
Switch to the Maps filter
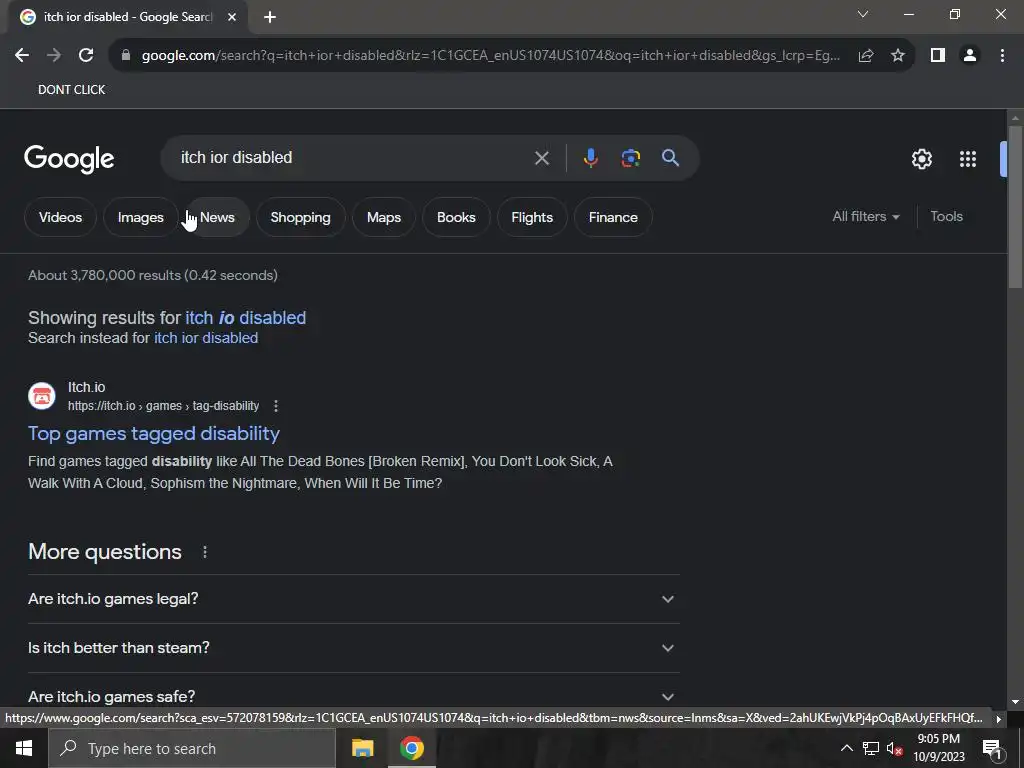(x=384, y=217)
